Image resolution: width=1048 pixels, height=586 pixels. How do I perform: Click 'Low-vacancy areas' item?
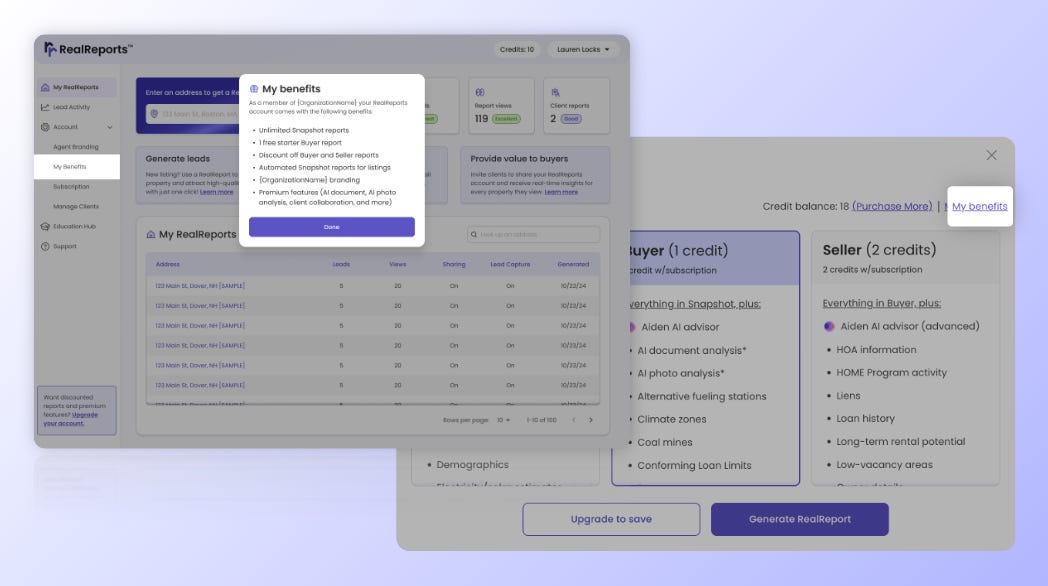(x=884, y=464)
